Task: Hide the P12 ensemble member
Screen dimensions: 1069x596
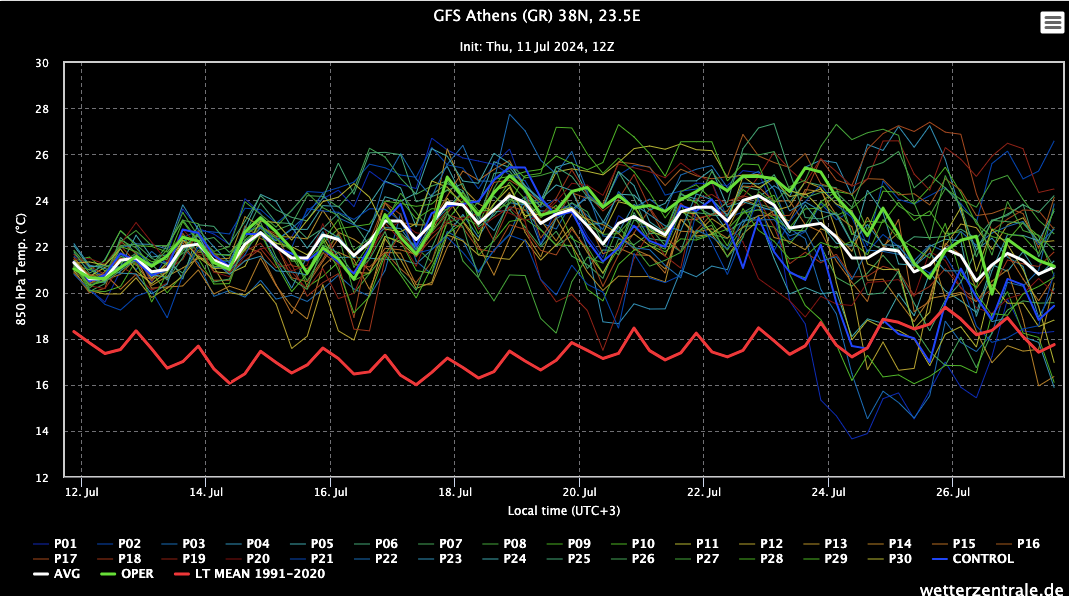Action: [761, 543]
